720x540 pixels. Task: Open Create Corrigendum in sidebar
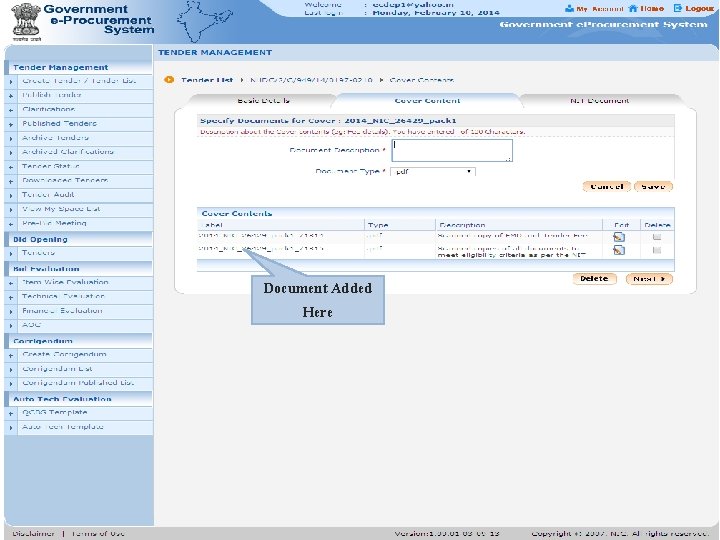64,355
